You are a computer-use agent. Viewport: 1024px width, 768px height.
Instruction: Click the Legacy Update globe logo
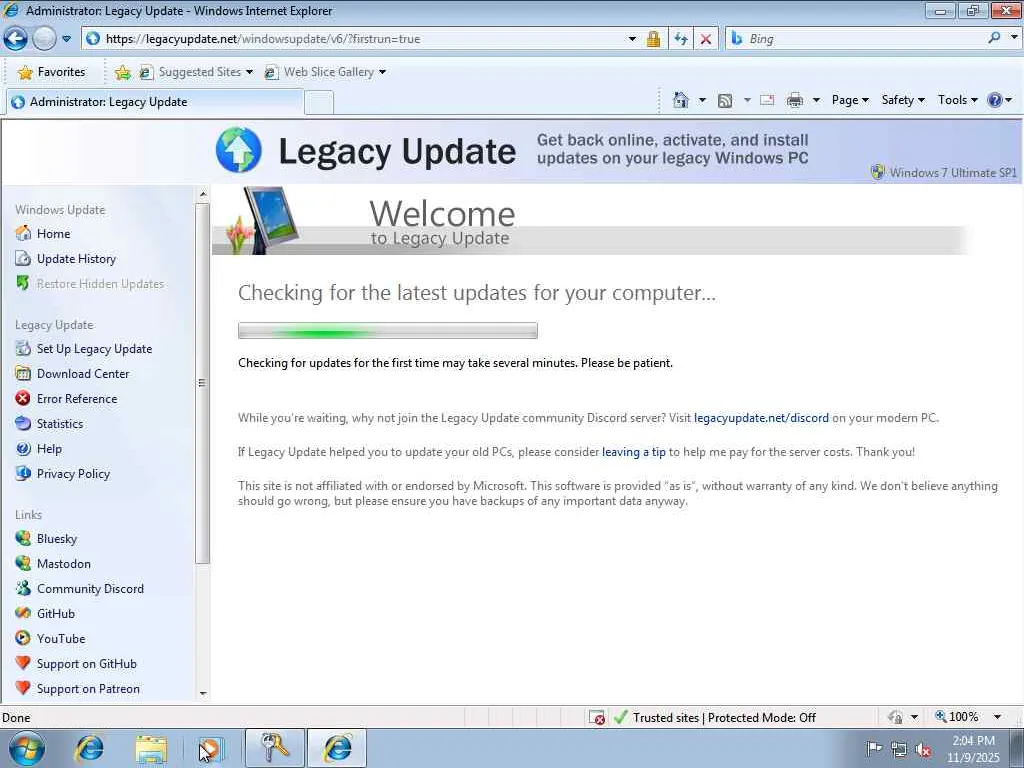pyautogui.click(x=238, y=150)
